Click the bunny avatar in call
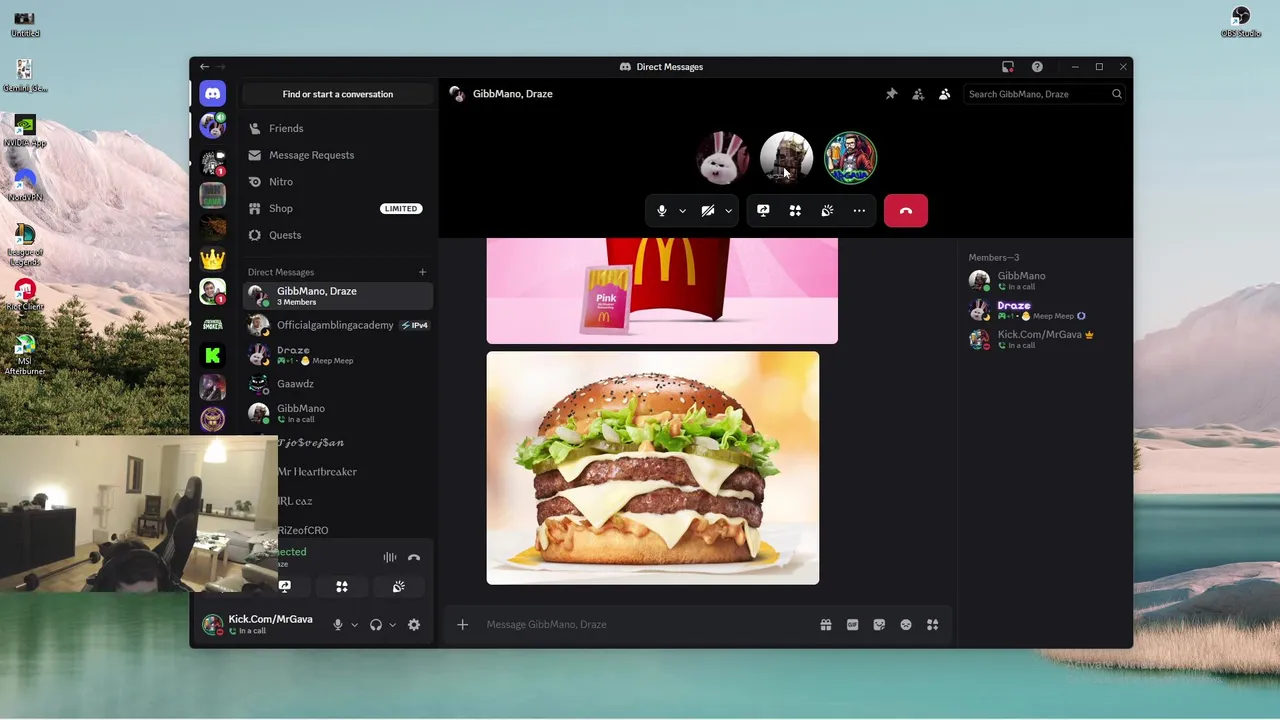 tap(722, 158)
